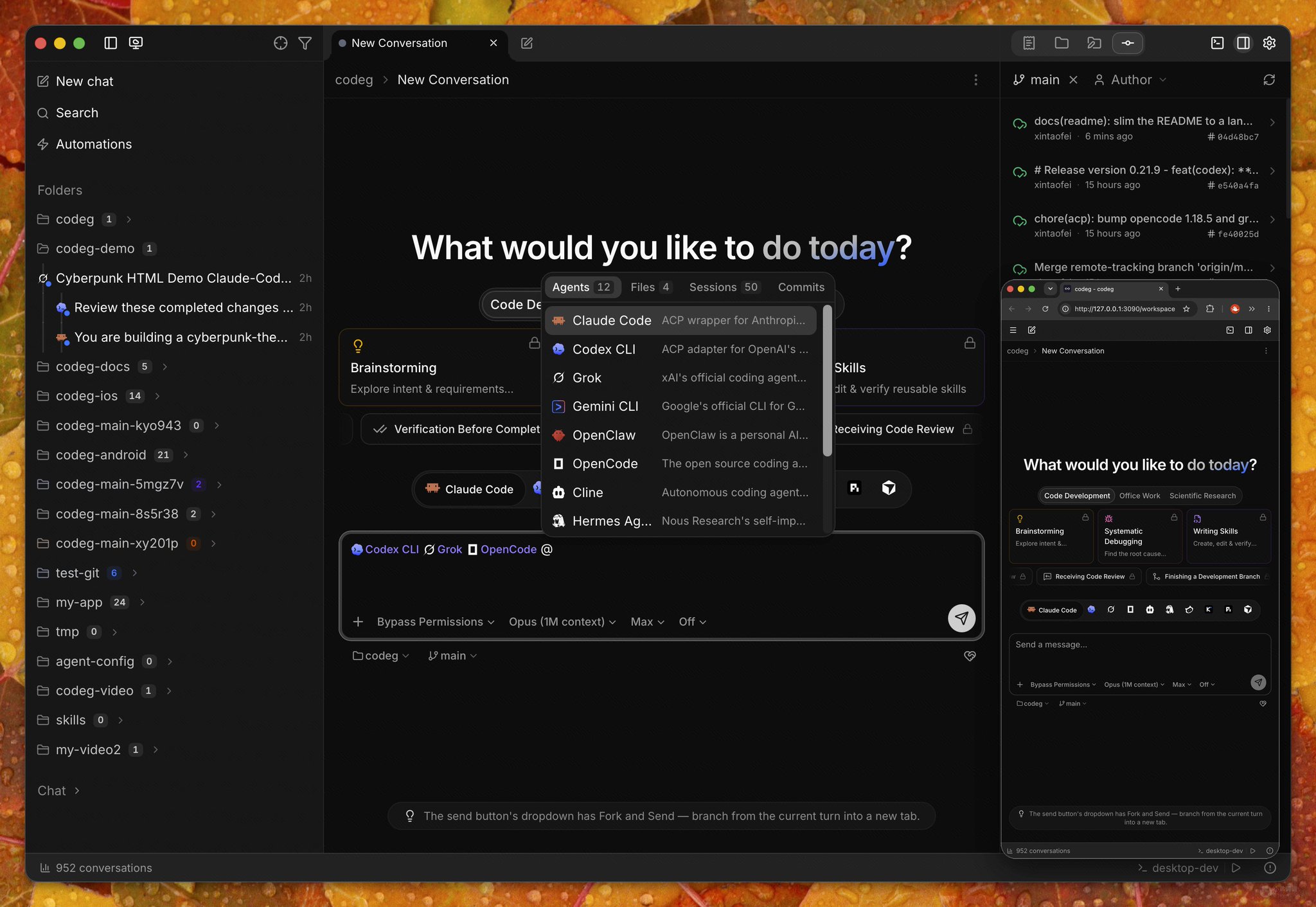
Task: Open the Author filter dropdown
Action: (x=1130, y=80)
